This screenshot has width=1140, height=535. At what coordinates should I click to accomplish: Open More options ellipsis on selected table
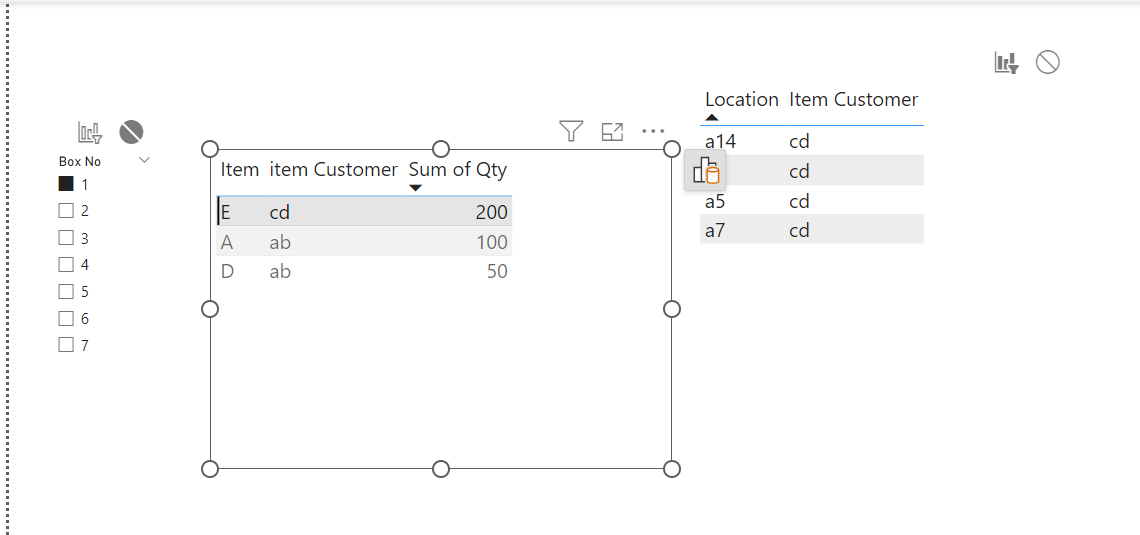coord(654,132)
